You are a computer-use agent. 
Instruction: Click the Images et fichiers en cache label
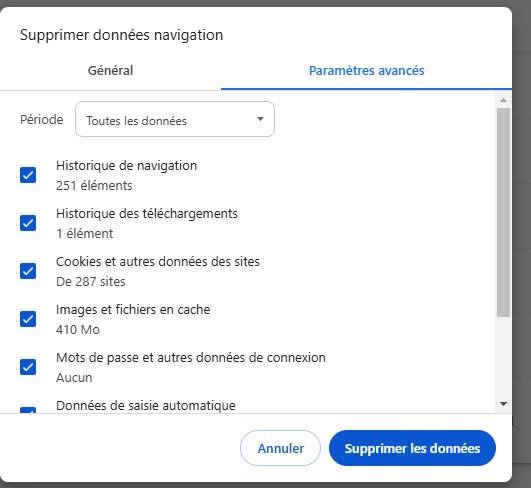coord(133,310)
